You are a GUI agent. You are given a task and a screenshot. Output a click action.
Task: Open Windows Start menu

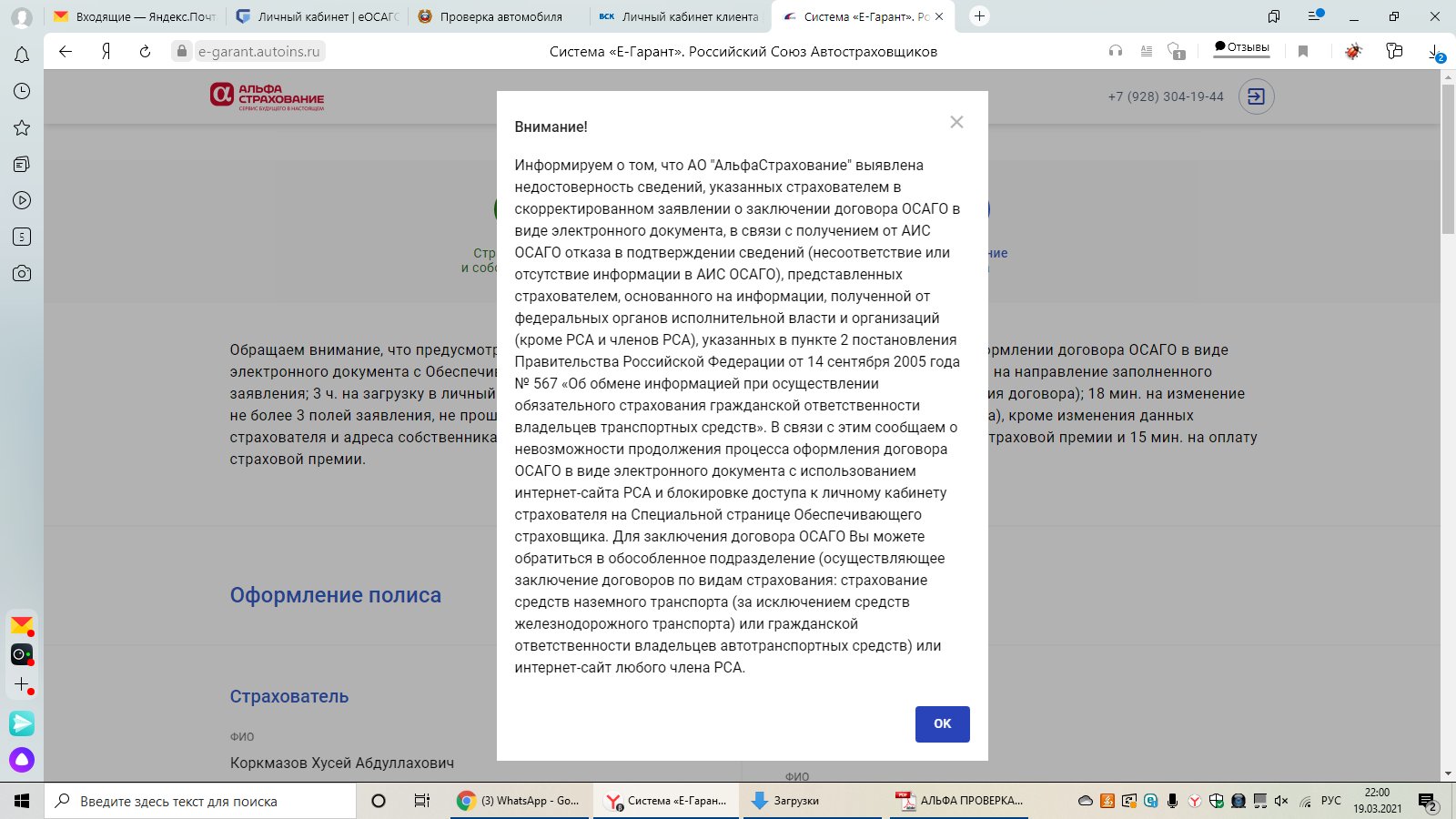pyautogui.click(x=22, y=801)
